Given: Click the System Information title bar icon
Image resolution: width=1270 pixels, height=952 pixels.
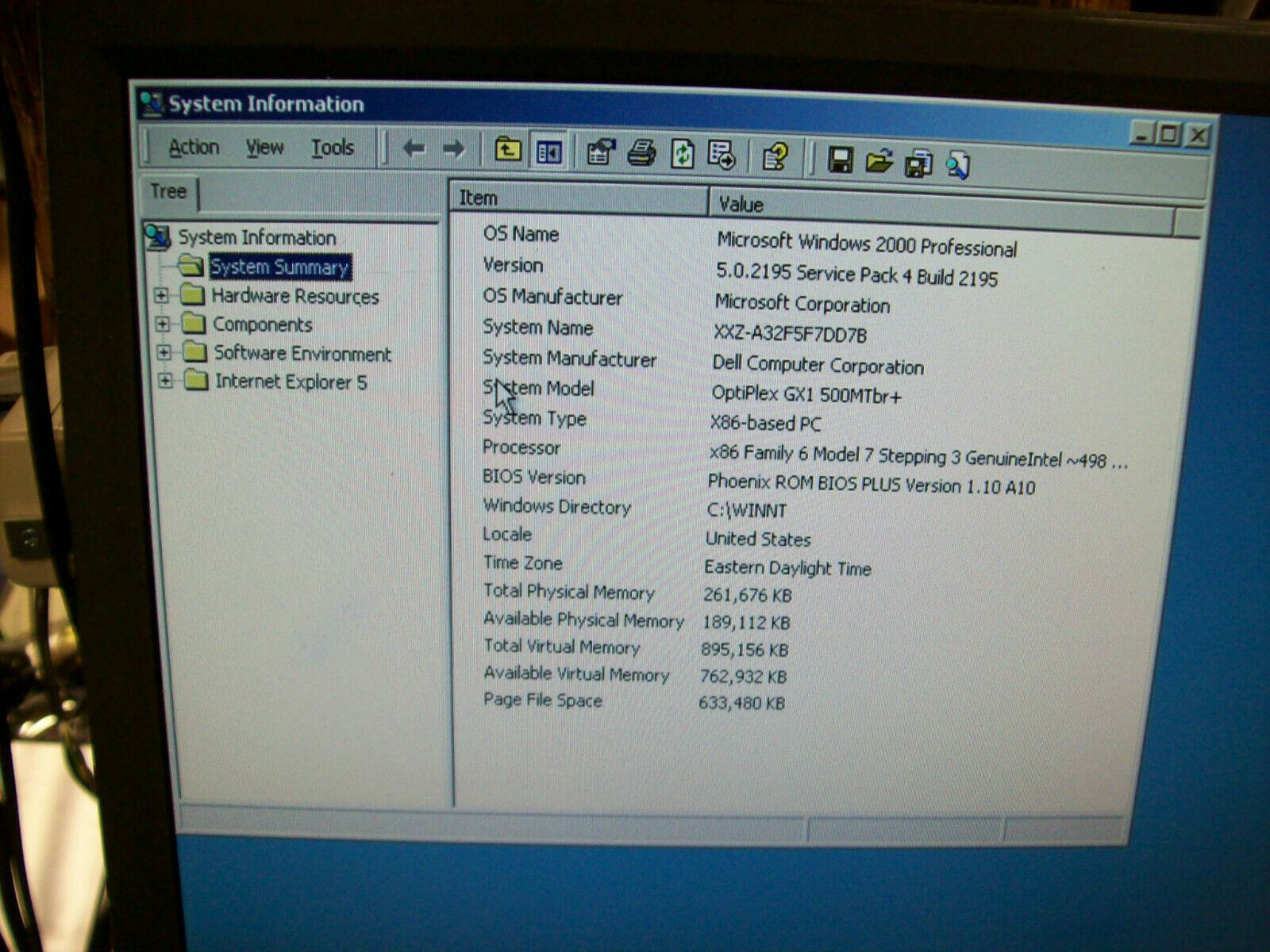Looking at the screenshot, I should [151, 104].
